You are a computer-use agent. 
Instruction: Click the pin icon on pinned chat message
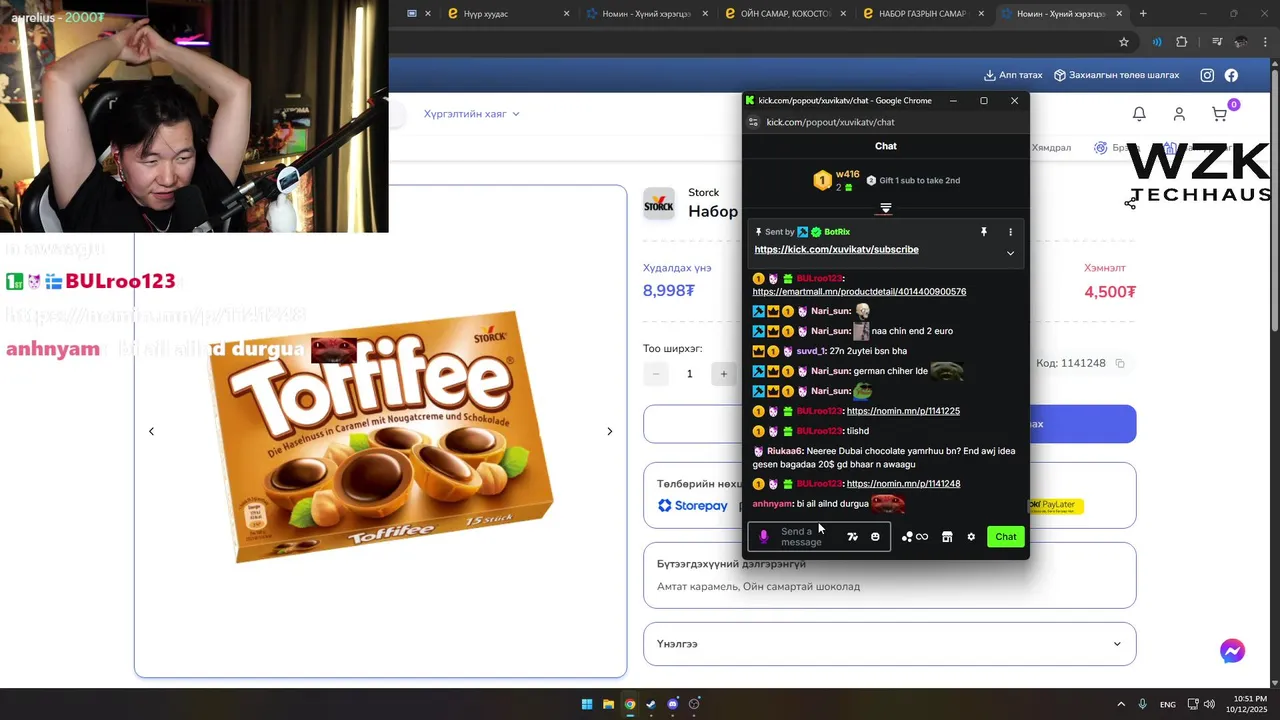(x=984, y=232)
